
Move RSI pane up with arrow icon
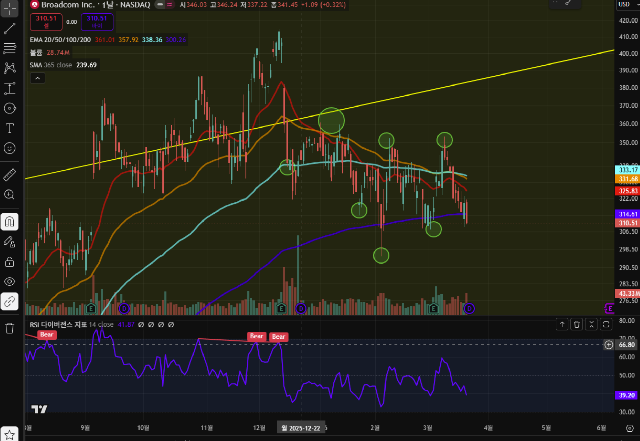[562, 325]
